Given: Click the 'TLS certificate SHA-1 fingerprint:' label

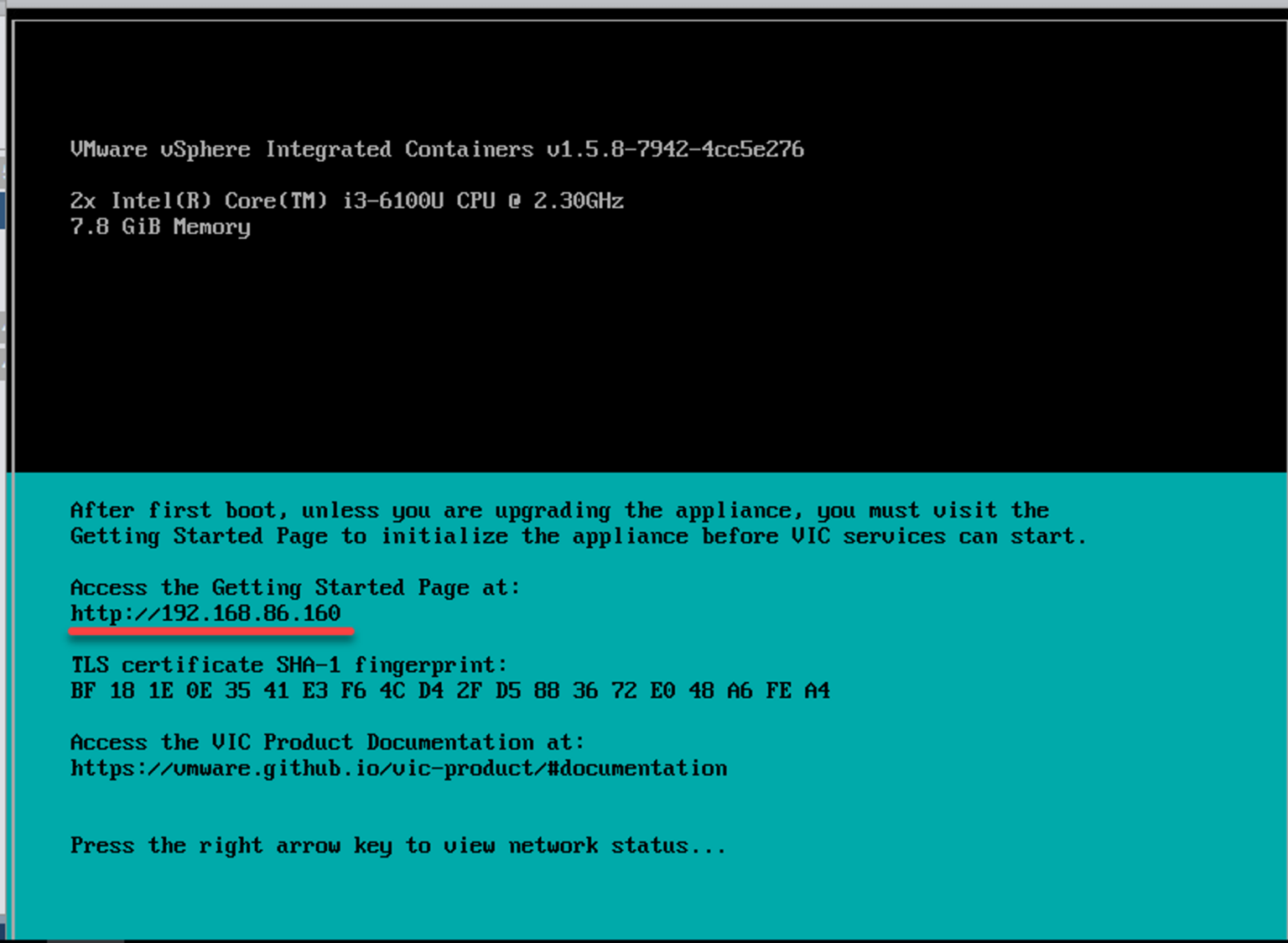Looking at the screenshot, I should click(289, 665).
